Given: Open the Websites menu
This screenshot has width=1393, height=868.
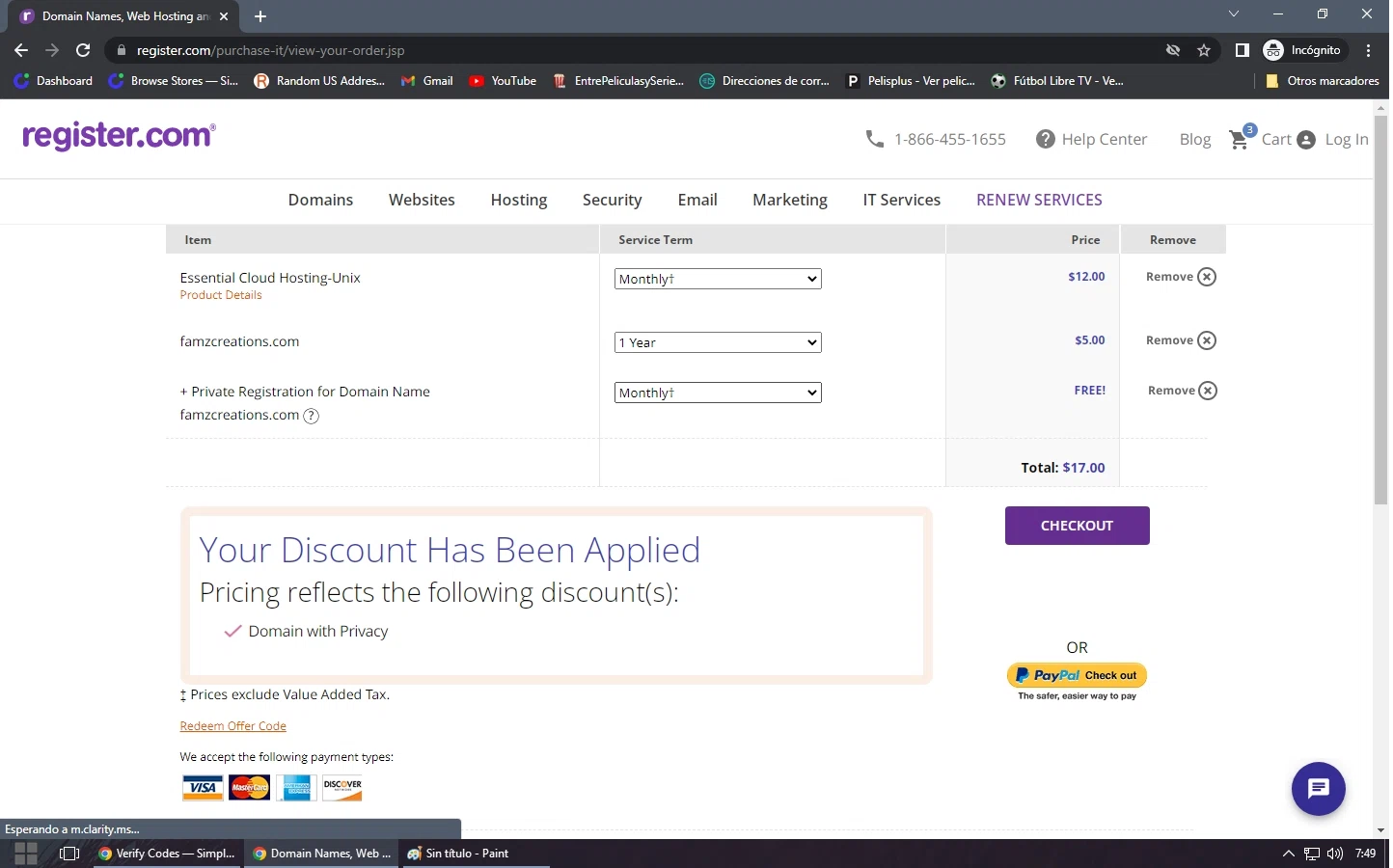Looking at the screenshot, I should pos(423,200).
